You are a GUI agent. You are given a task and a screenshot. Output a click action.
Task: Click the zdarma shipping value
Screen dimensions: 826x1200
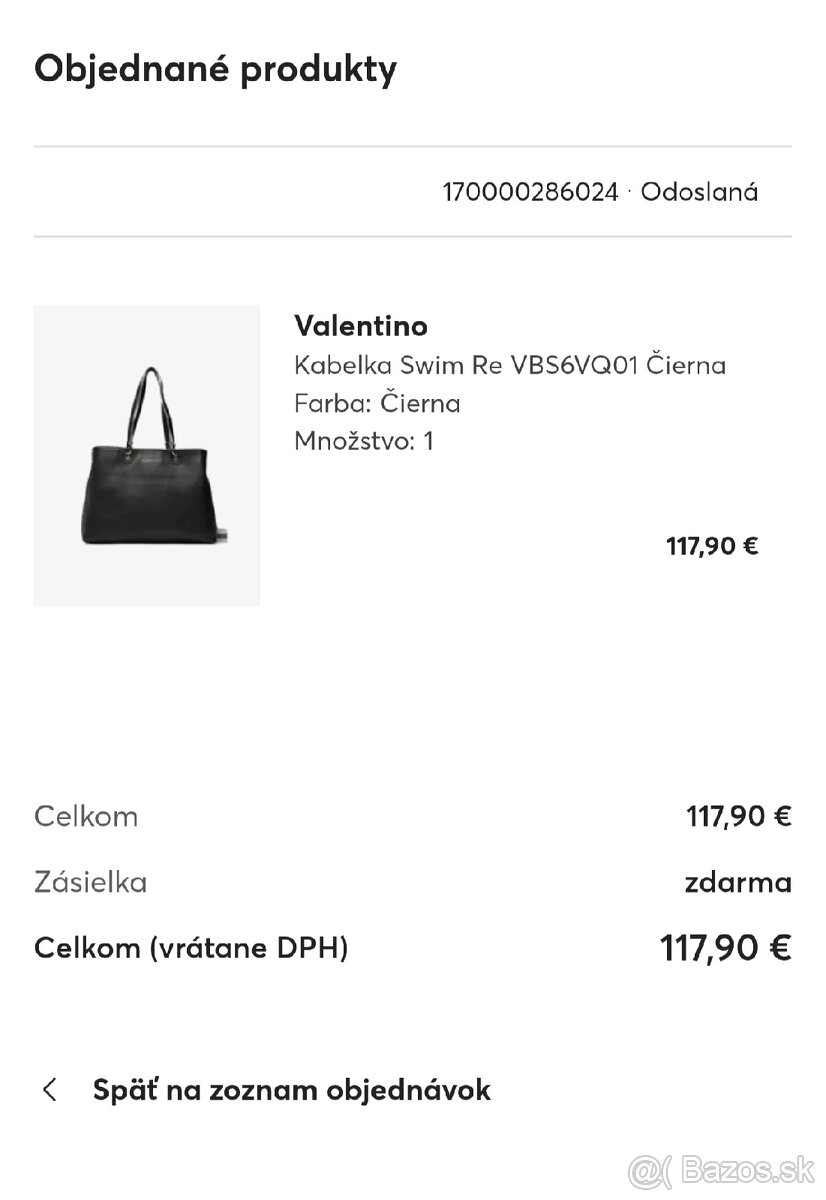[x=739, y=882]
